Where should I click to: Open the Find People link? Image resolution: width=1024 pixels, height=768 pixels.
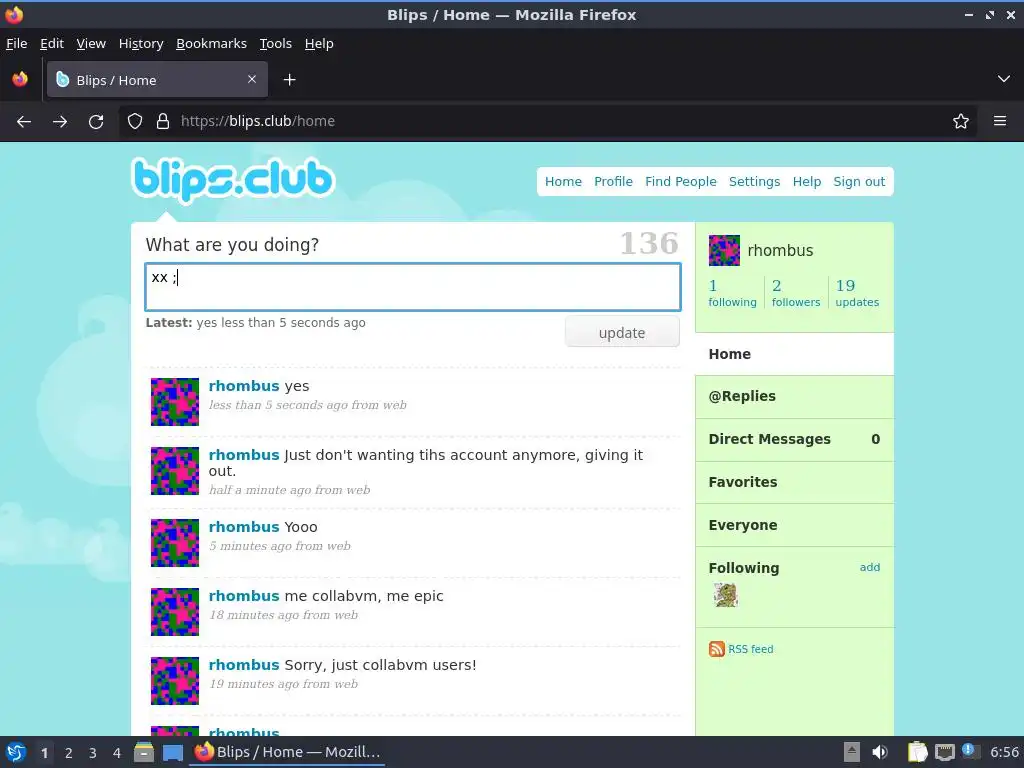tap(680, 182)
